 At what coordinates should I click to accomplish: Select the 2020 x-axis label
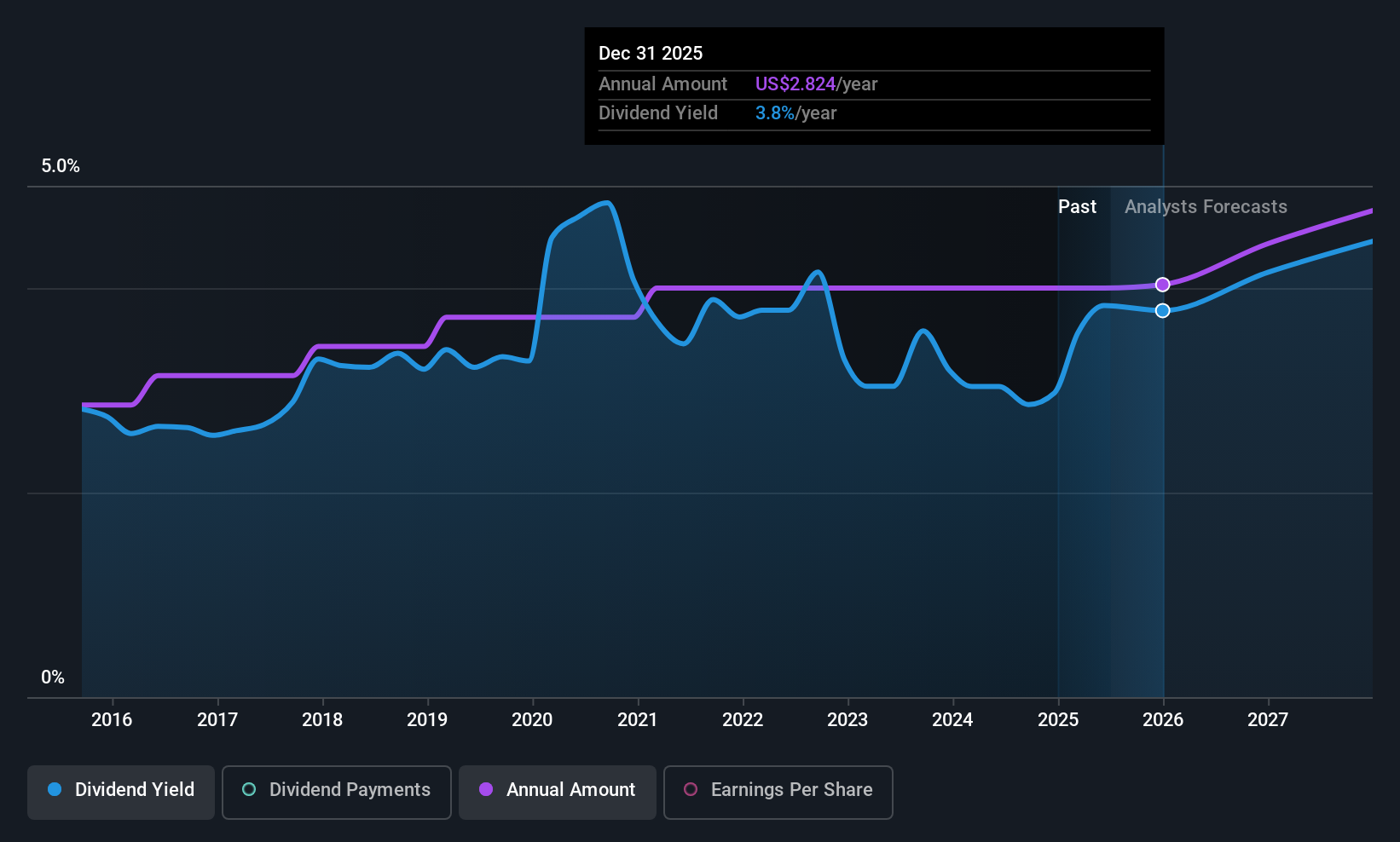(x=532, y=719)
